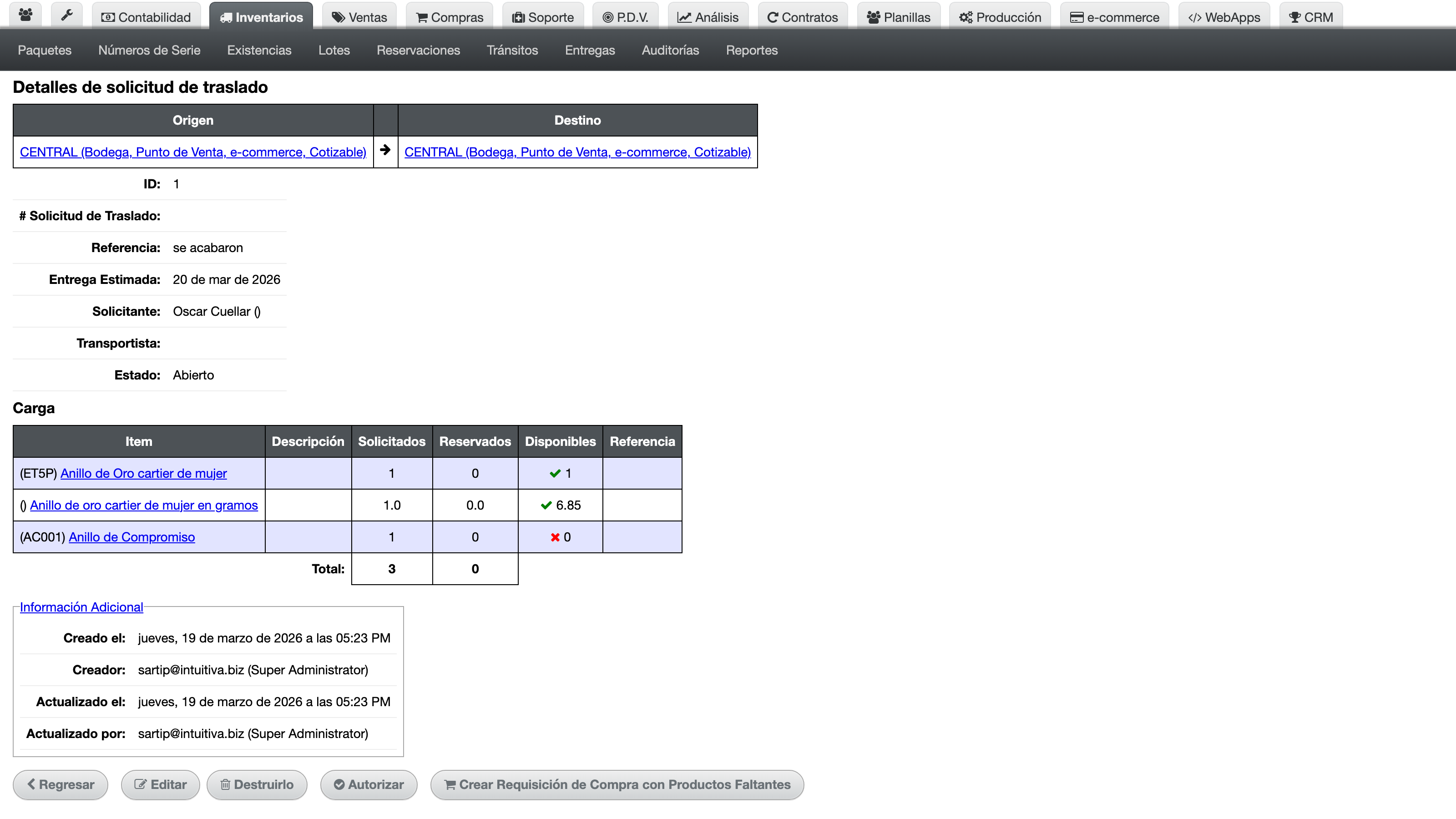Open the Auditorías submenu

(x=670, y=51)
